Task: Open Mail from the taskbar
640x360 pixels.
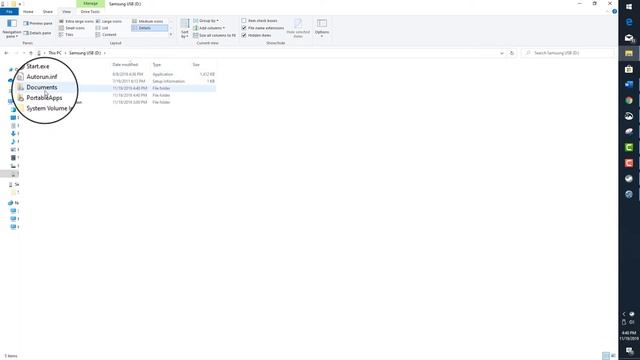Action: [629, 38]
